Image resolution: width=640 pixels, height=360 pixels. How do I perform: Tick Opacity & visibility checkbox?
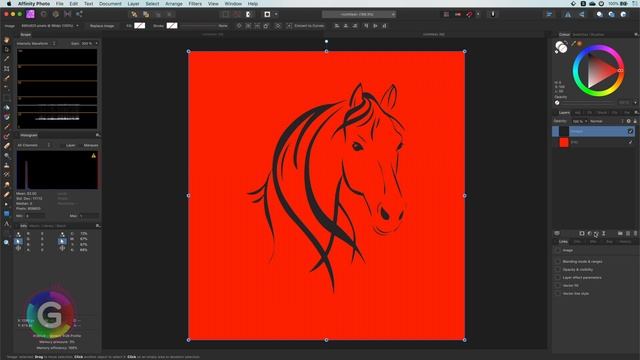(558, 269)
